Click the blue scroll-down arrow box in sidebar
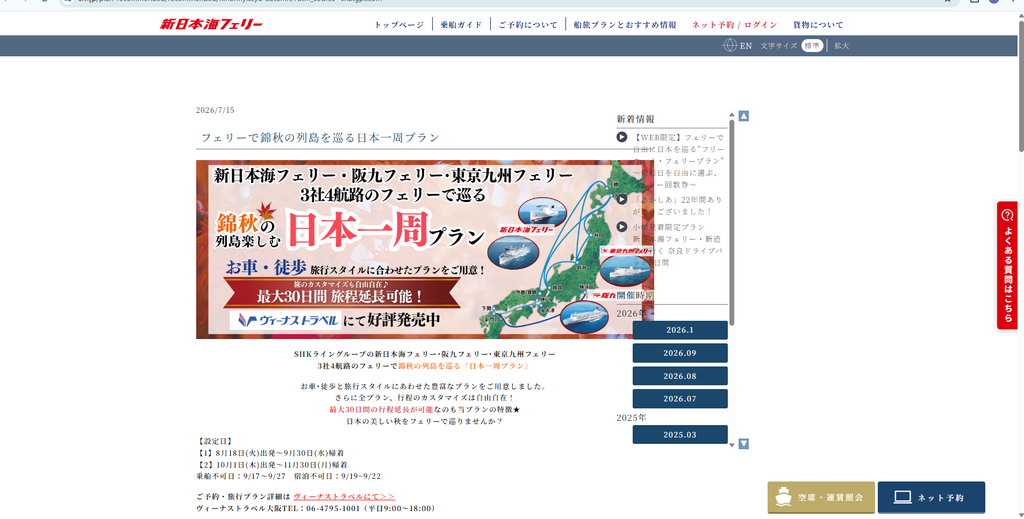This screenshot has width=1024, height=519. pyautogui.click(x=743, y=444)
